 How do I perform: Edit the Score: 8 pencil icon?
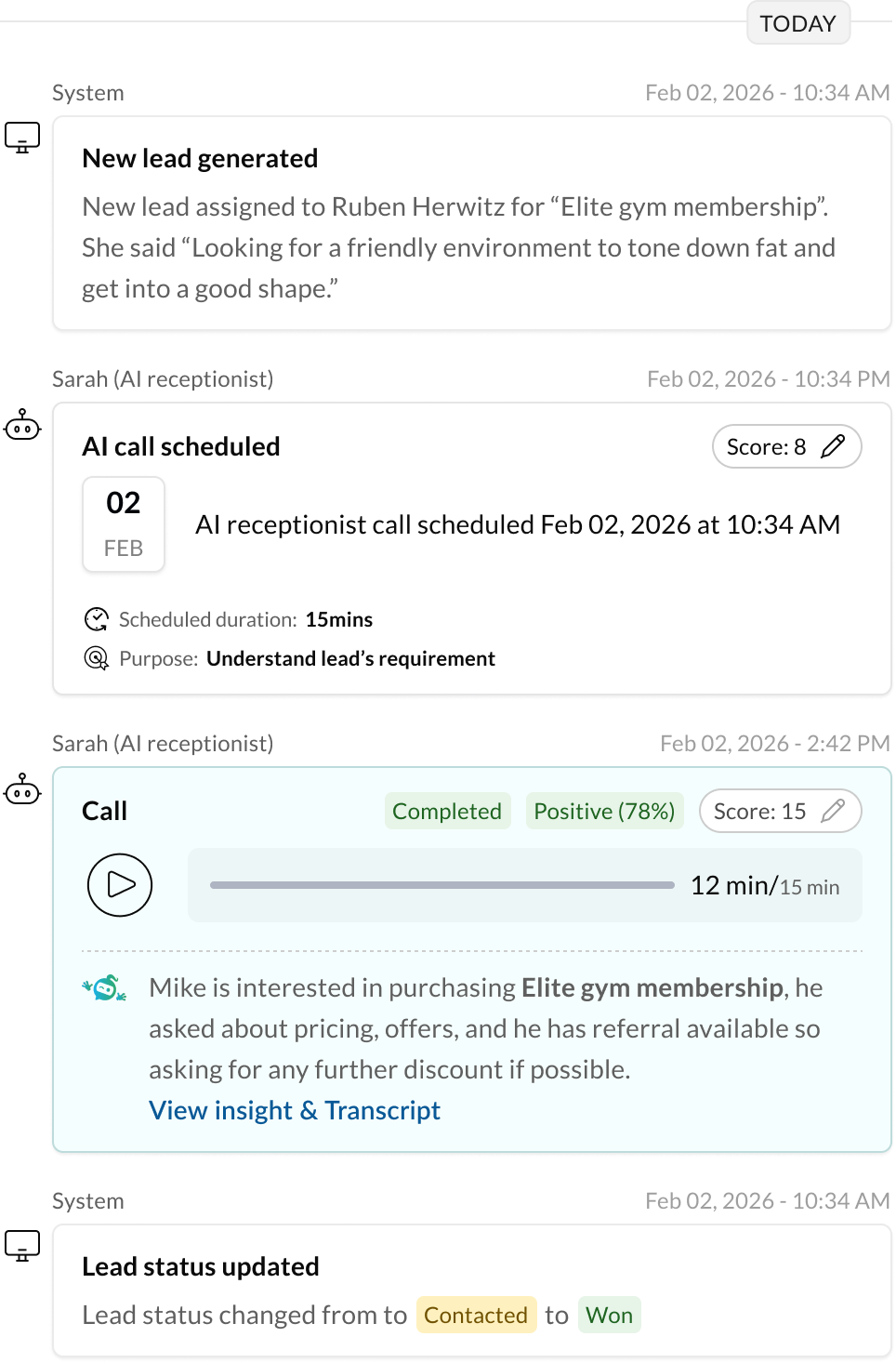click(x=833, y=446)
